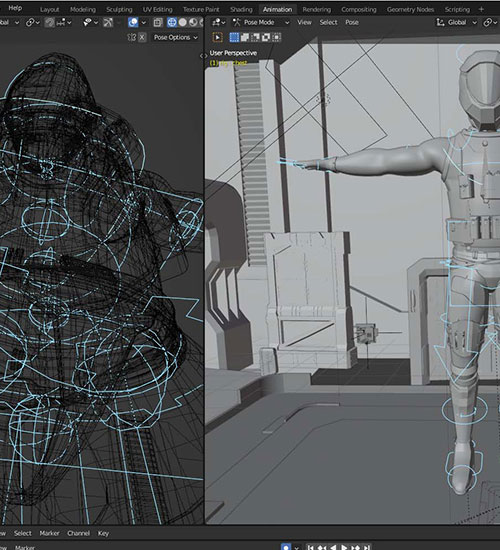Open the Pose Options dropdown
This screenshot has width=500, height=550.
tap(175, 38)
